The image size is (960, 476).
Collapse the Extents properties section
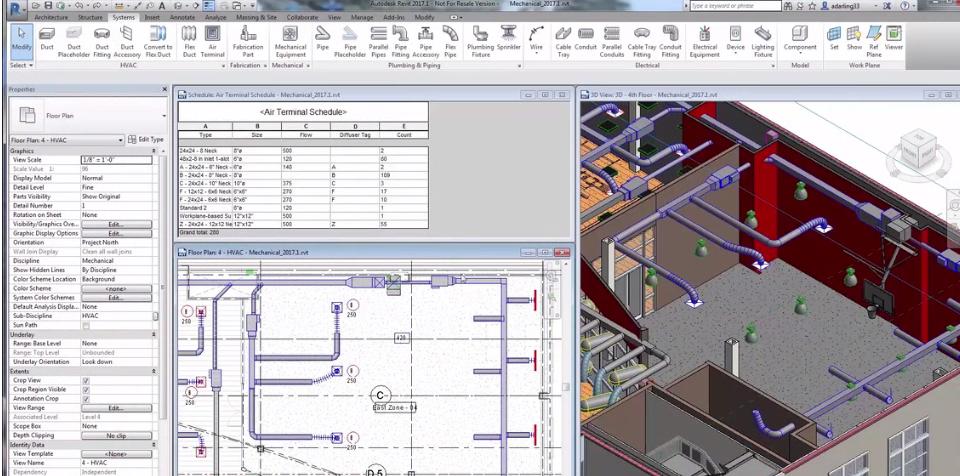pos(154,371)
